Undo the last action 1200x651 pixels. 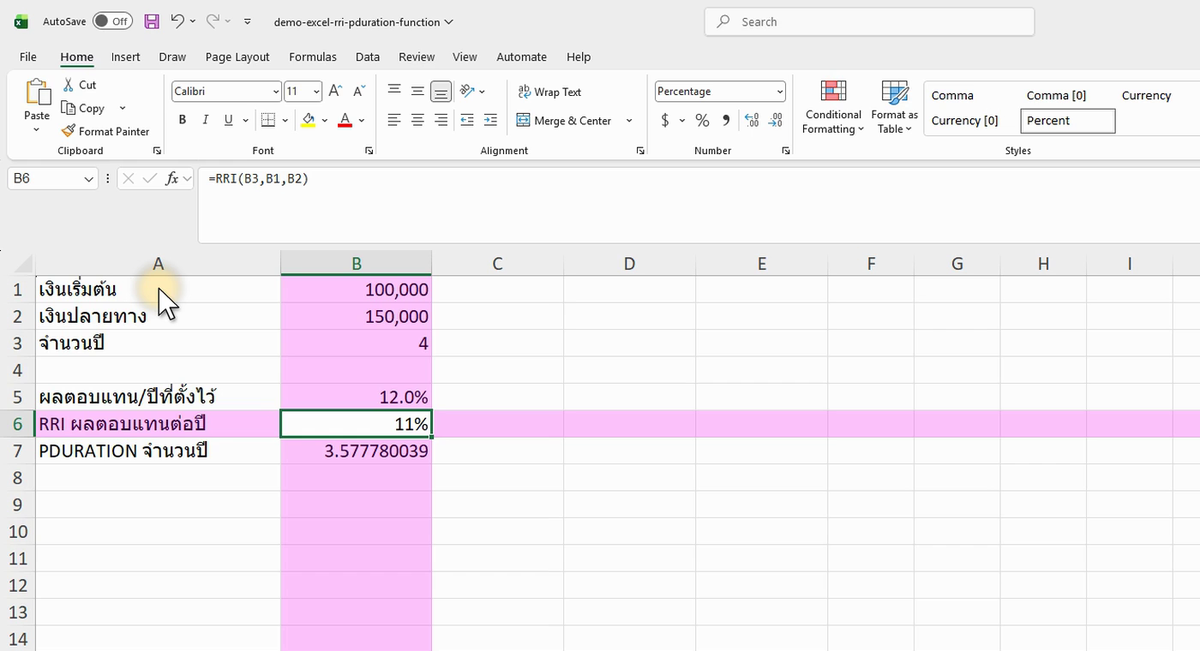point(177,21)
